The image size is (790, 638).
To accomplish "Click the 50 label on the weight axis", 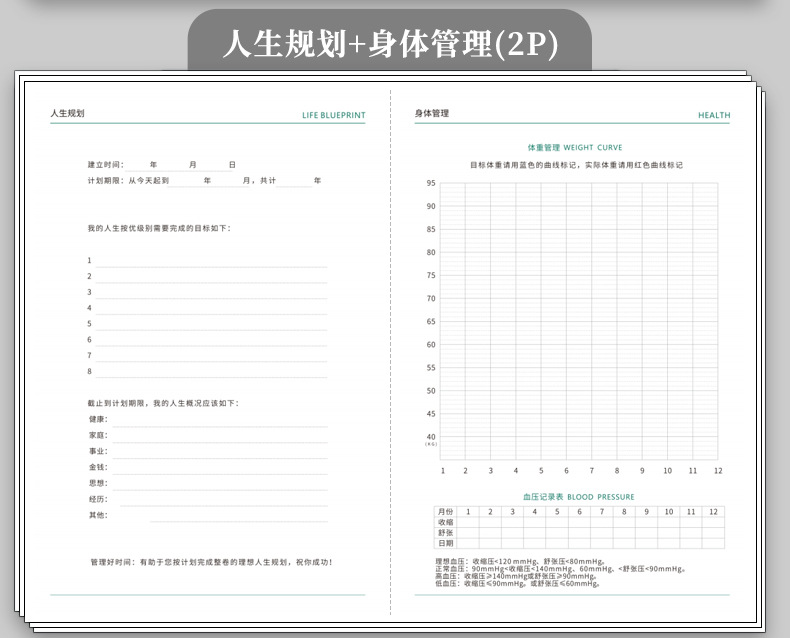I will [x=431, y=391].
